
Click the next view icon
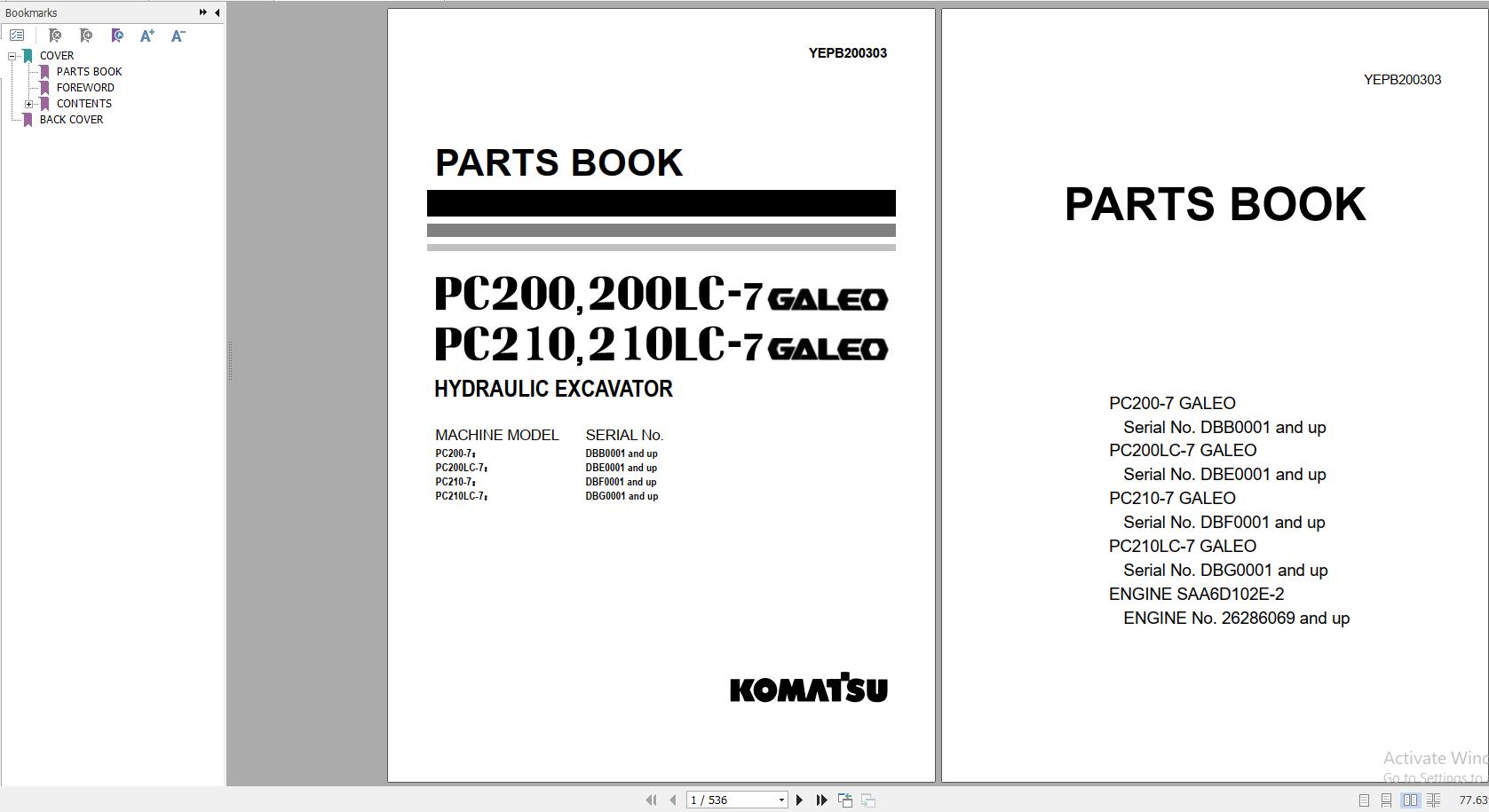coord(868,800)
